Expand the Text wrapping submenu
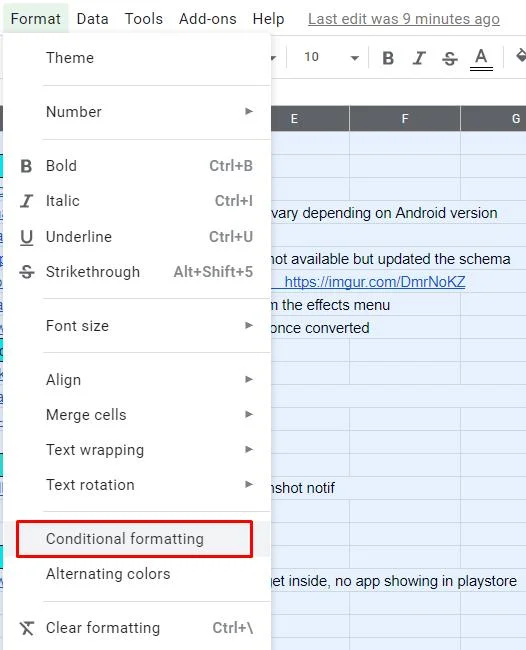 pyautogui.click(x=137, y=450)
